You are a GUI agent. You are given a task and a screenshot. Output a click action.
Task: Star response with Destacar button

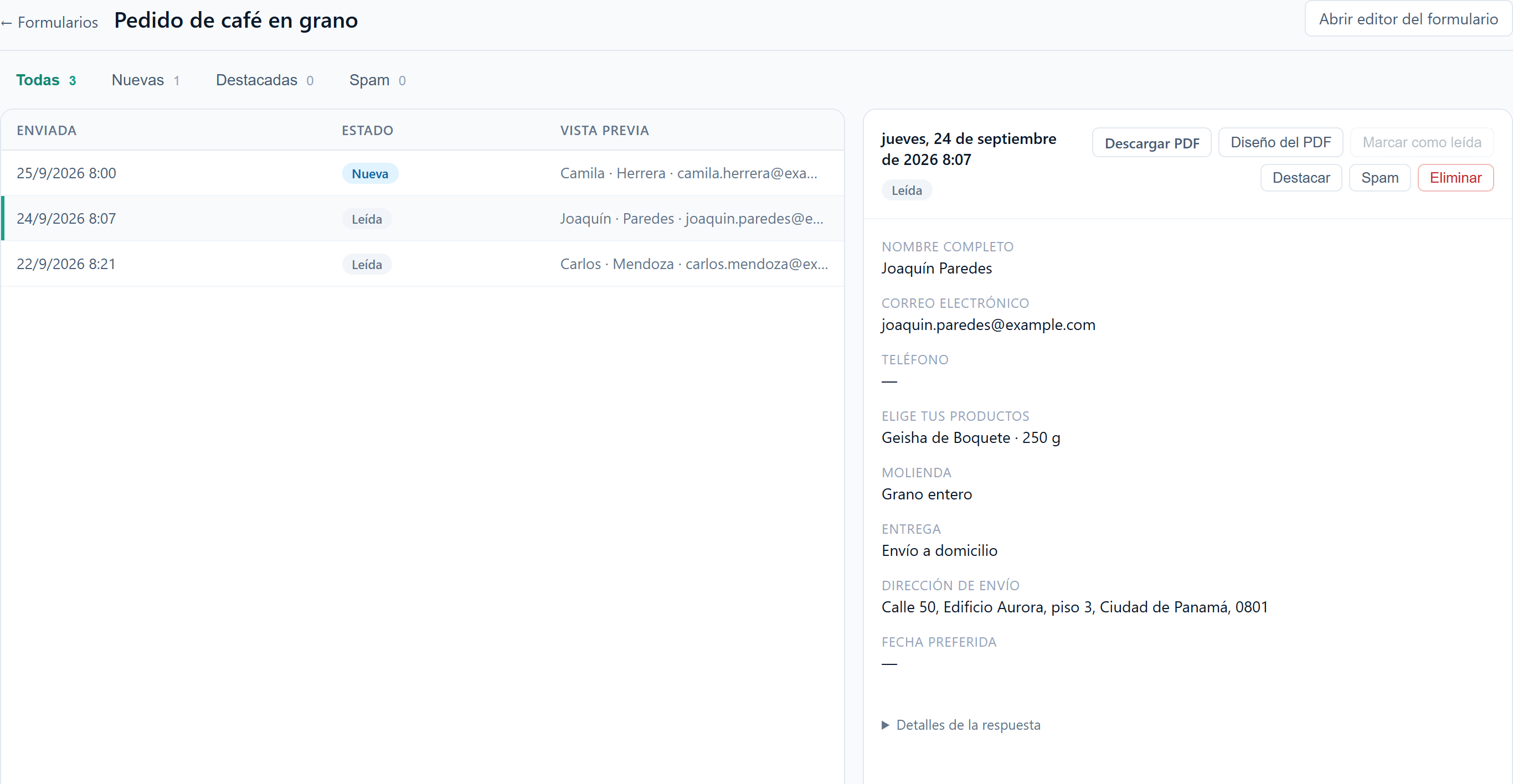tap(1301, 178)
